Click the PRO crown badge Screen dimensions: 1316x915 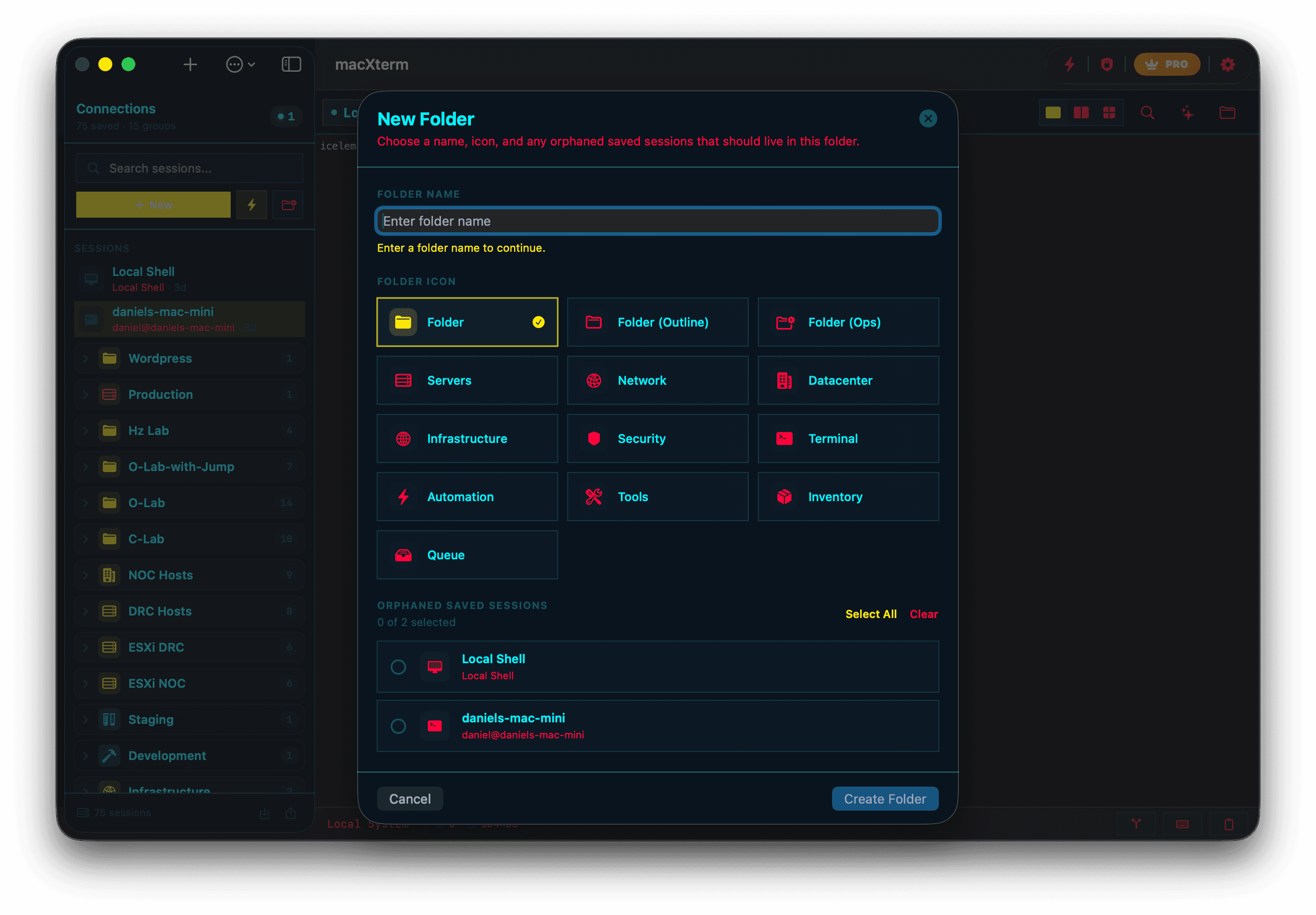tap(1167, 64)
